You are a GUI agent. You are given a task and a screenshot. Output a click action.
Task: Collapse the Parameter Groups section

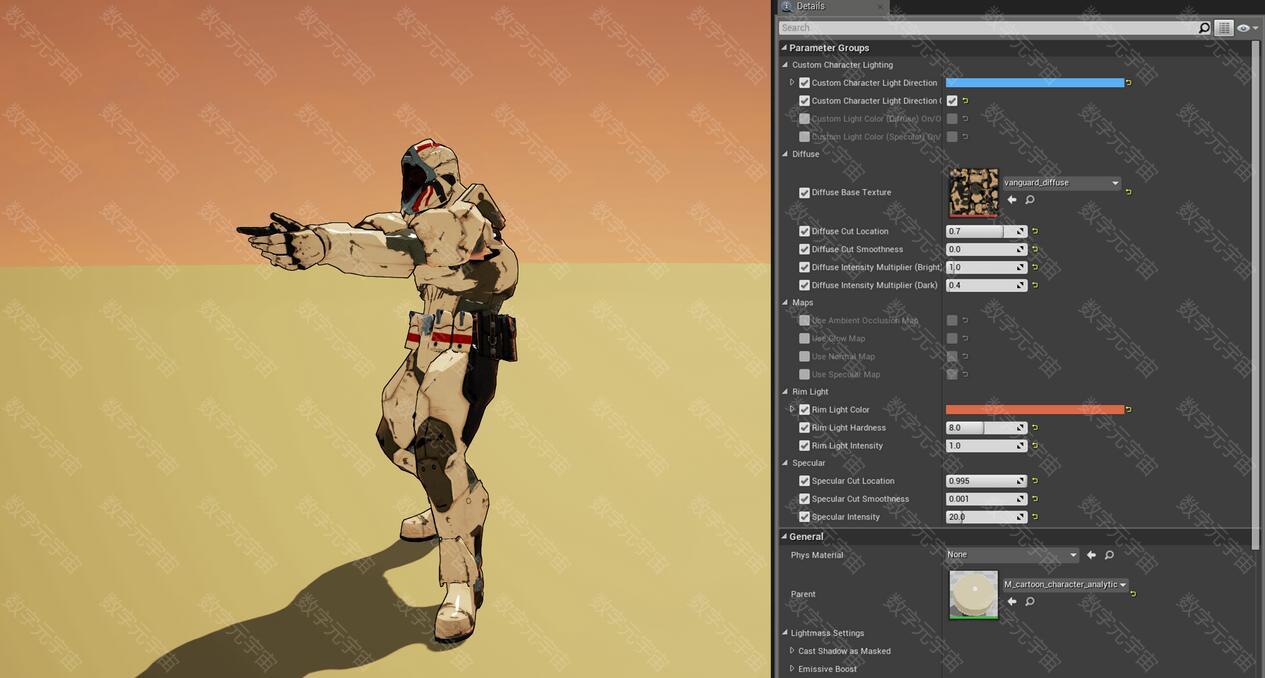[784, 48]
